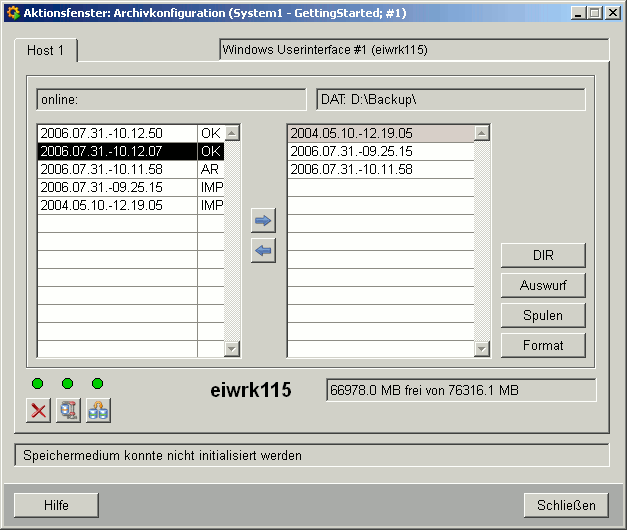Select backup entry 2004.05.10.-12.19.05

point(380,133)
